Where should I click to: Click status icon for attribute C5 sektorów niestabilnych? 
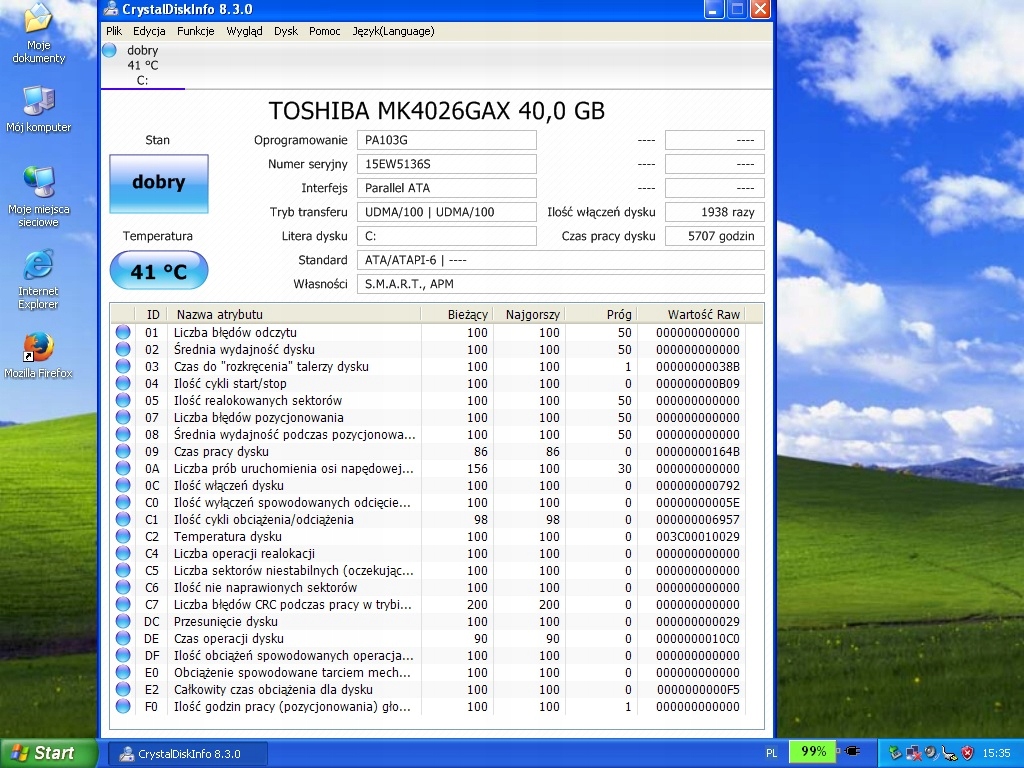click(123, 570)
